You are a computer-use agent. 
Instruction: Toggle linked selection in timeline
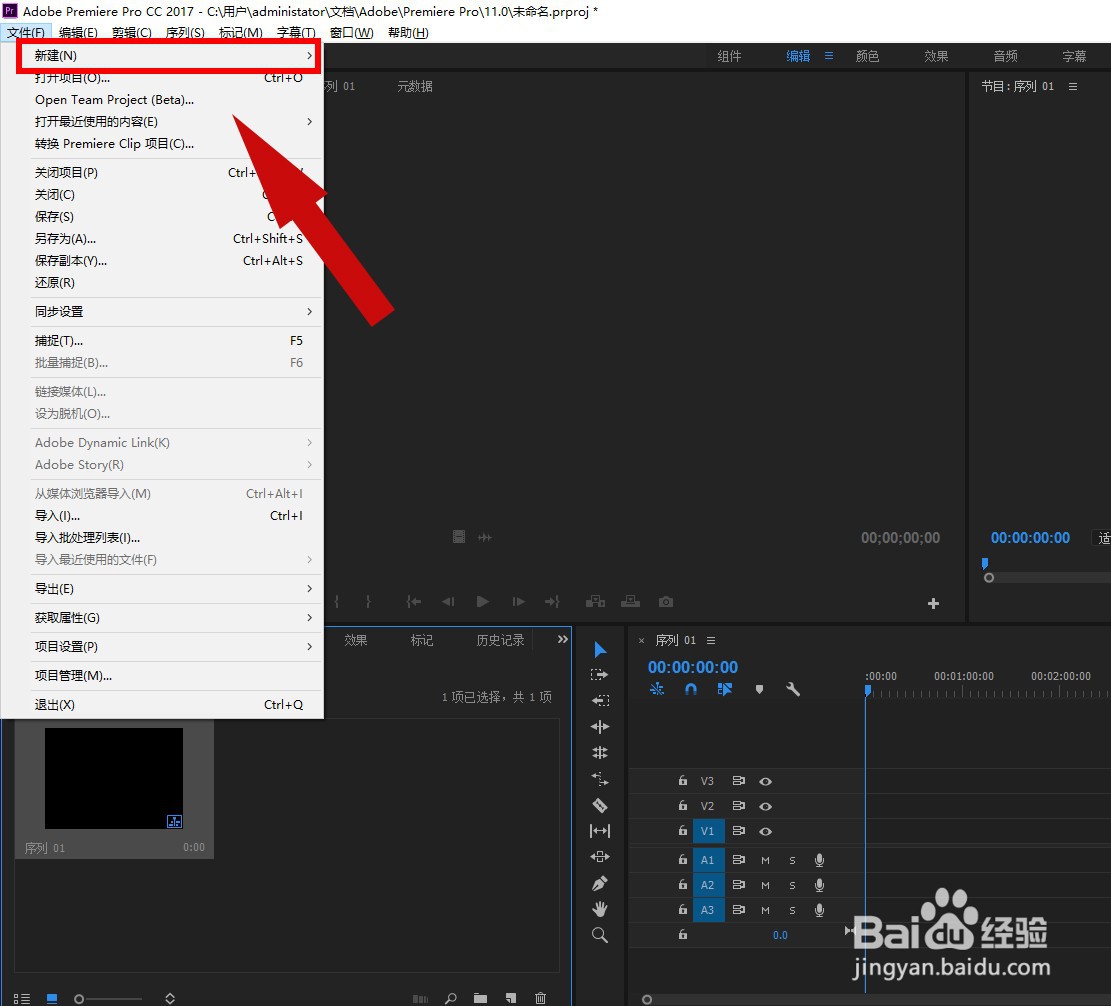pos(724,689)
